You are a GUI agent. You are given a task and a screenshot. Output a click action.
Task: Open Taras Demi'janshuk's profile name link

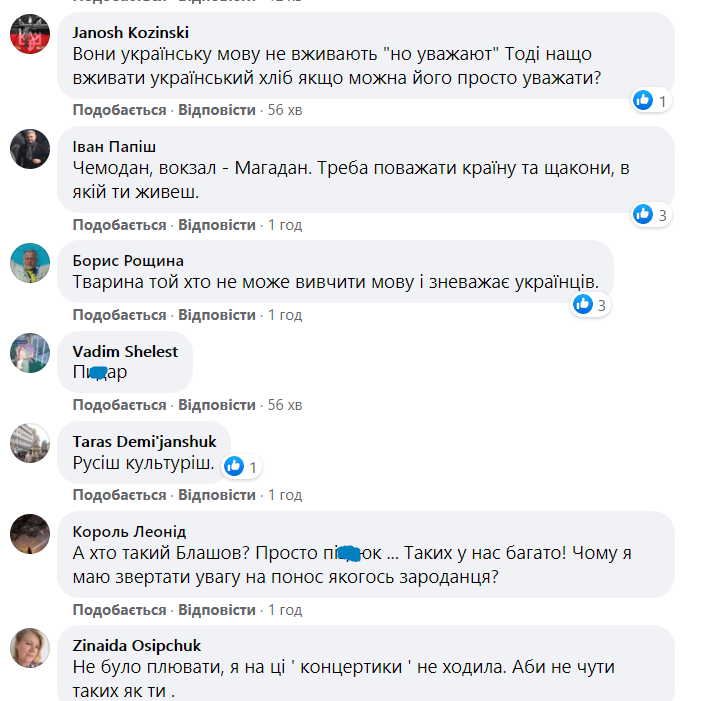(145, 441)
